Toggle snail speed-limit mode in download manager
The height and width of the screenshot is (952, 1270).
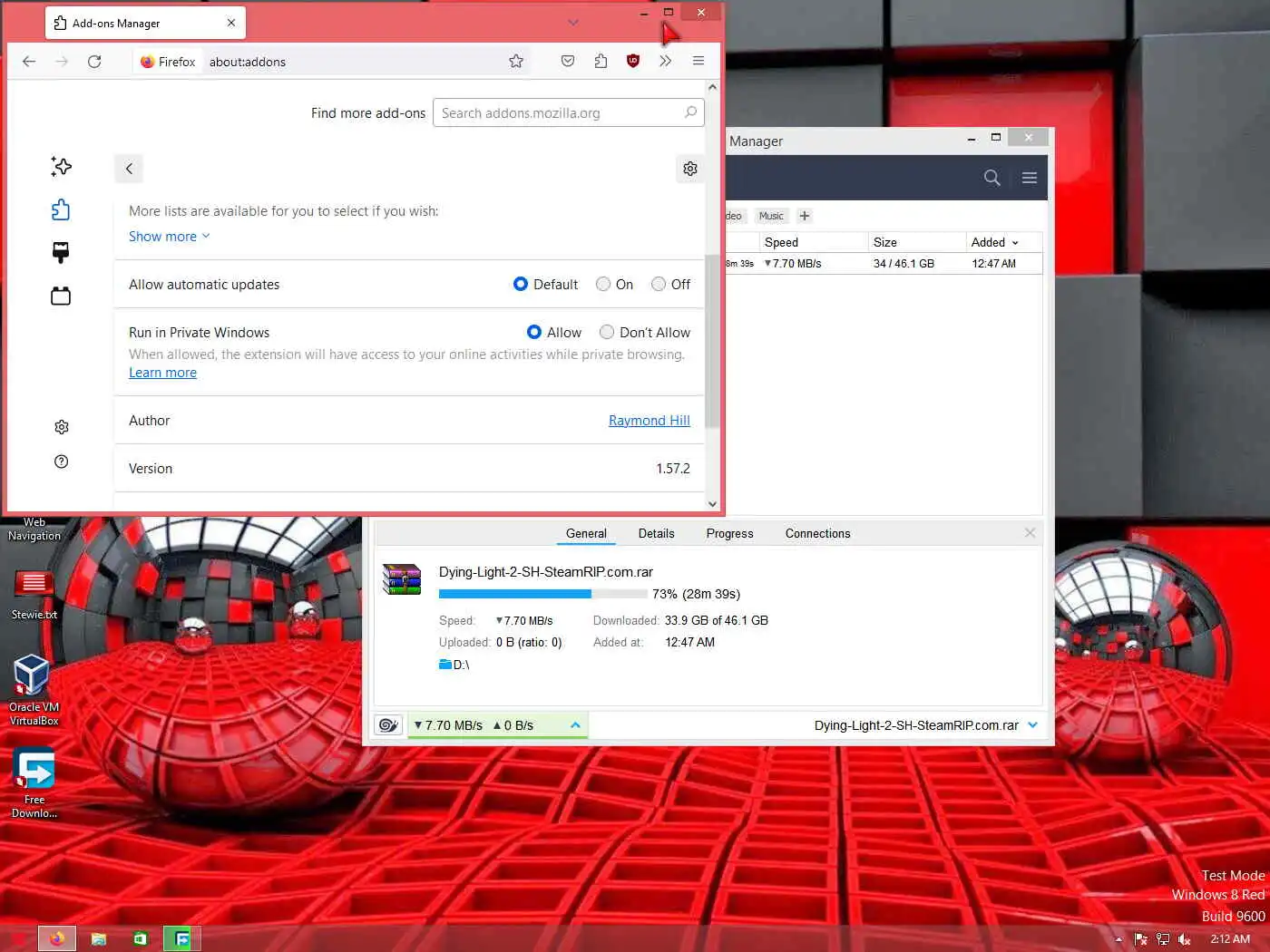click(389, 725)
